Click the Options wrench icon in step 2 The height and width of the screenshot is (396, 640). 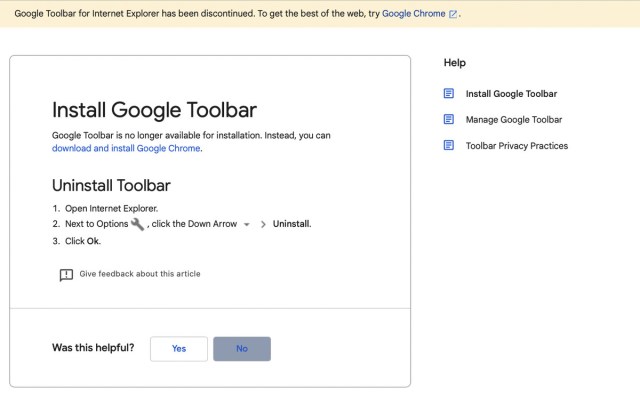(137, 224)
